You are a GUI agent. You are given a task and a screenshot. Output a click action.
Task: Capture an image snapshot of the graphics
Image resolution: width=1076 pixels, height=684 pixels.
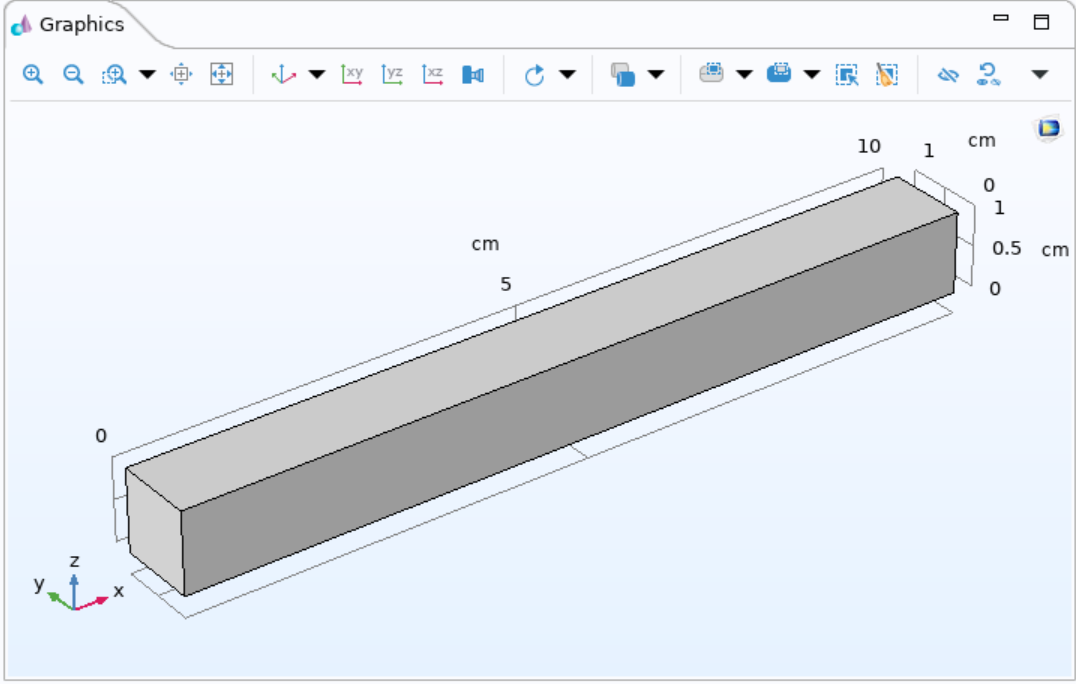(710, 74)
